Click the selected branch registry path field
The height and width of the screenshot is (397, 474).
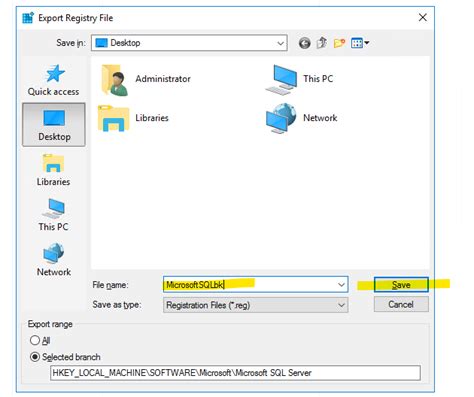(x=235, y=373)
